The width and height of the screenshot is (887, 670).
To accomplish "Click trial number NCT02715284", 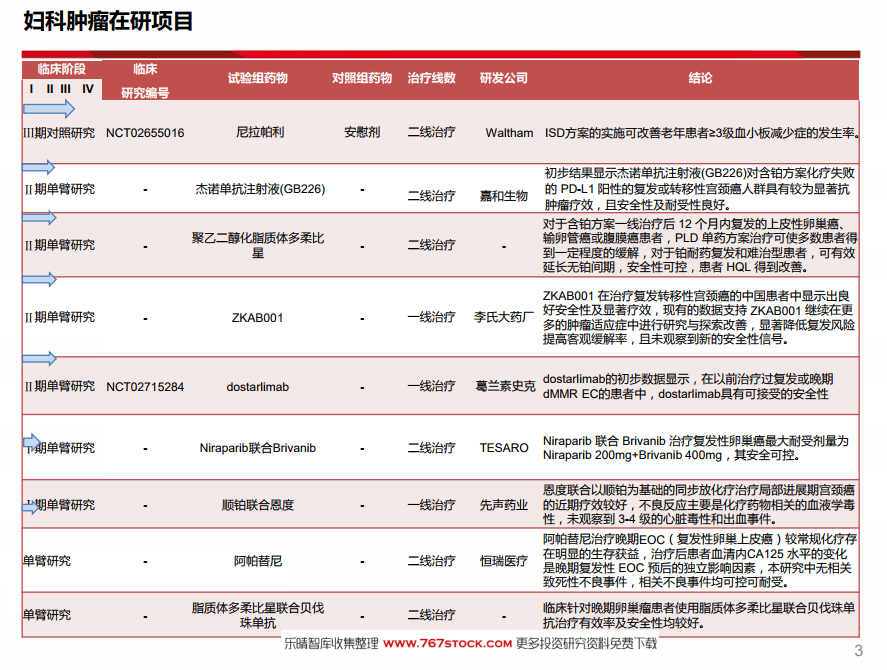I will coord(145,387).
